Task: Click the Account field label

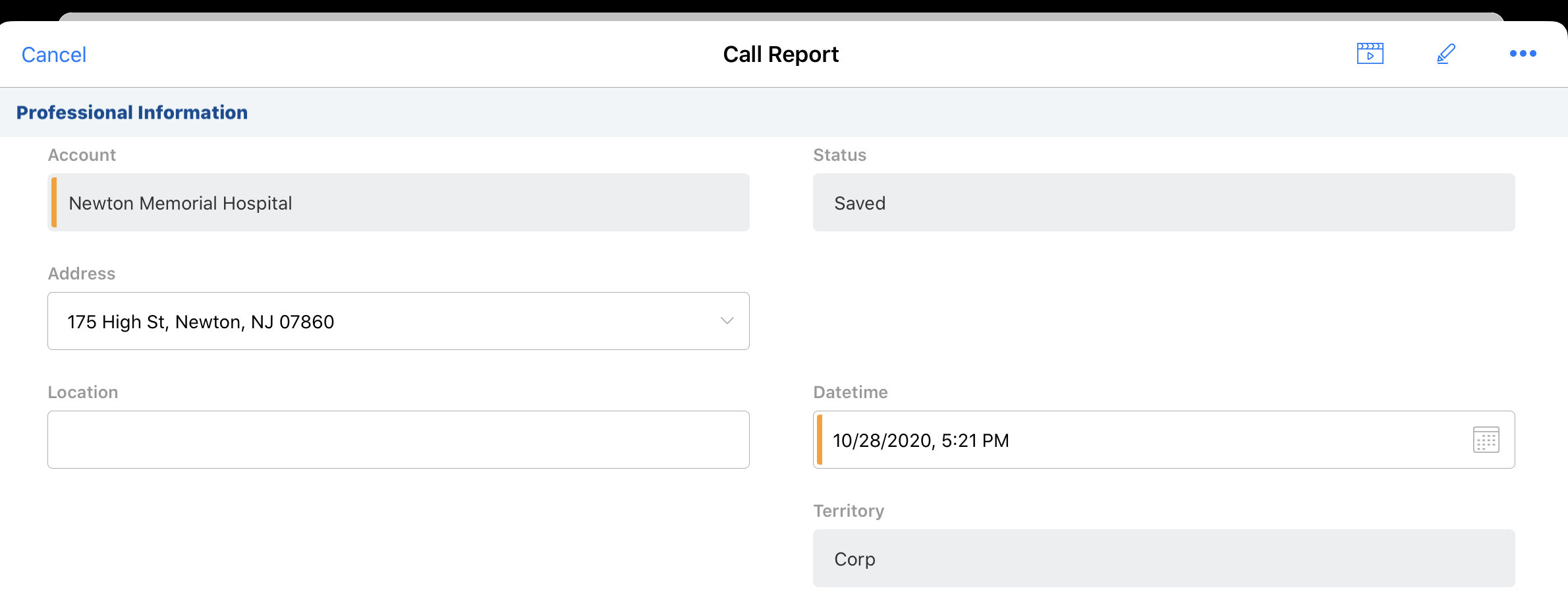Action: point(82,155)
